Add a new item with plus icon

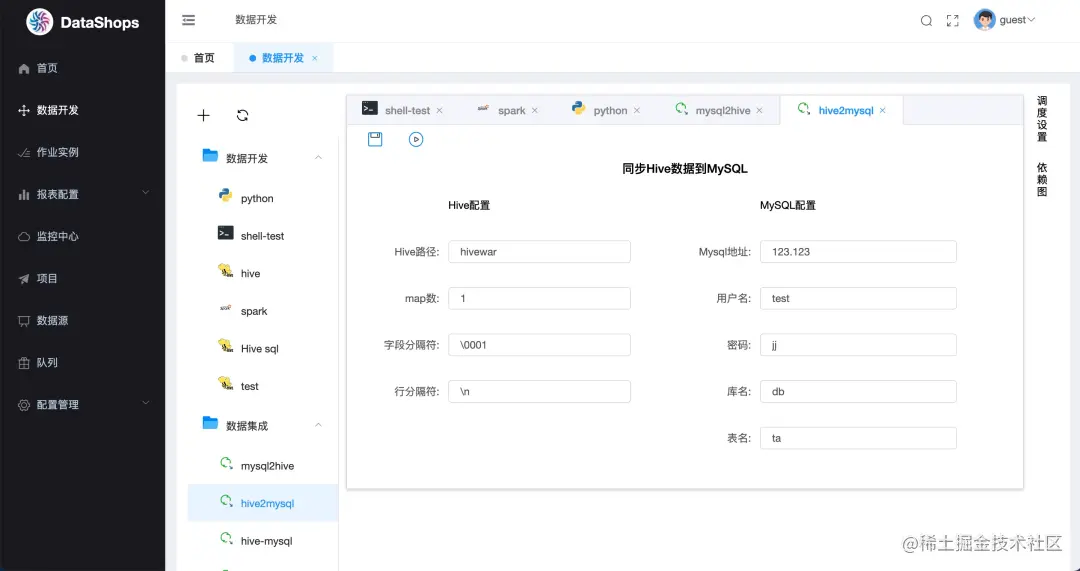tap(203, 116)
